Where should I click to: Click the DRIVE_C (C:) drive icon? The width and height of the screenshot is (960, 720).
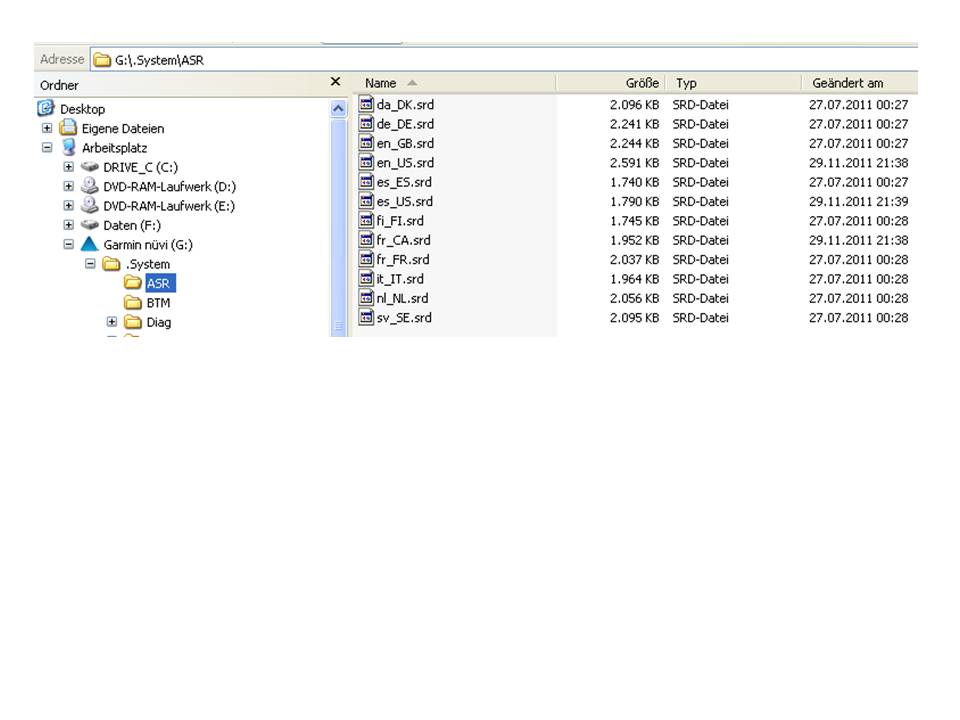coord(90,167)
